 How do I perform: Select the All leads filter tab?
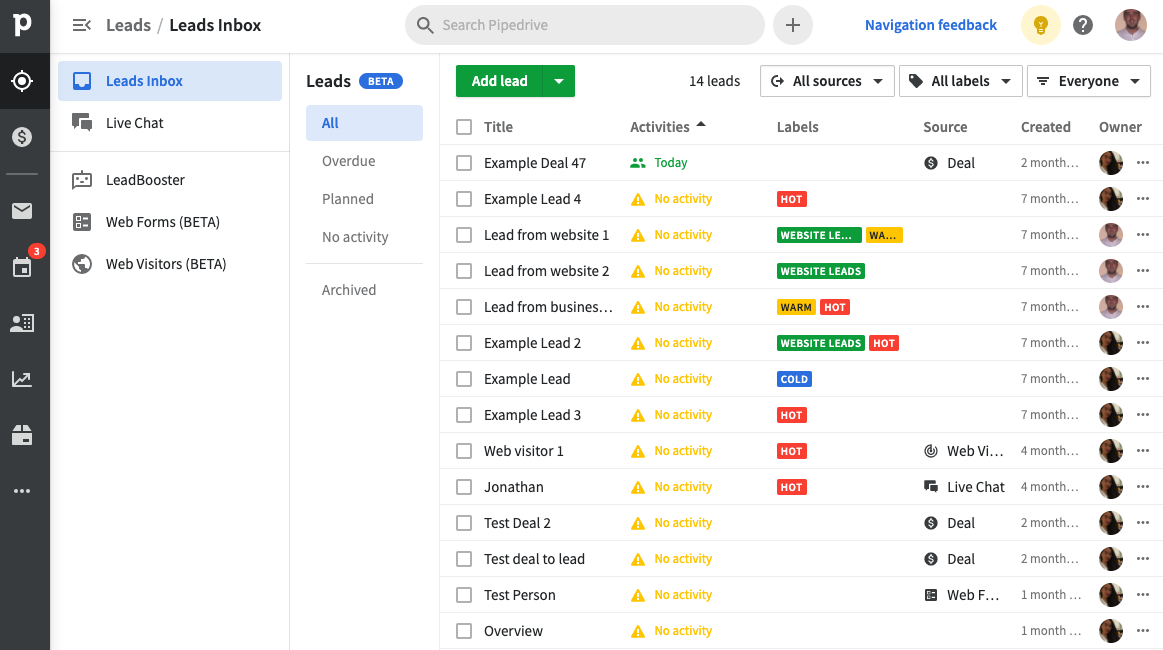(364, 123)
